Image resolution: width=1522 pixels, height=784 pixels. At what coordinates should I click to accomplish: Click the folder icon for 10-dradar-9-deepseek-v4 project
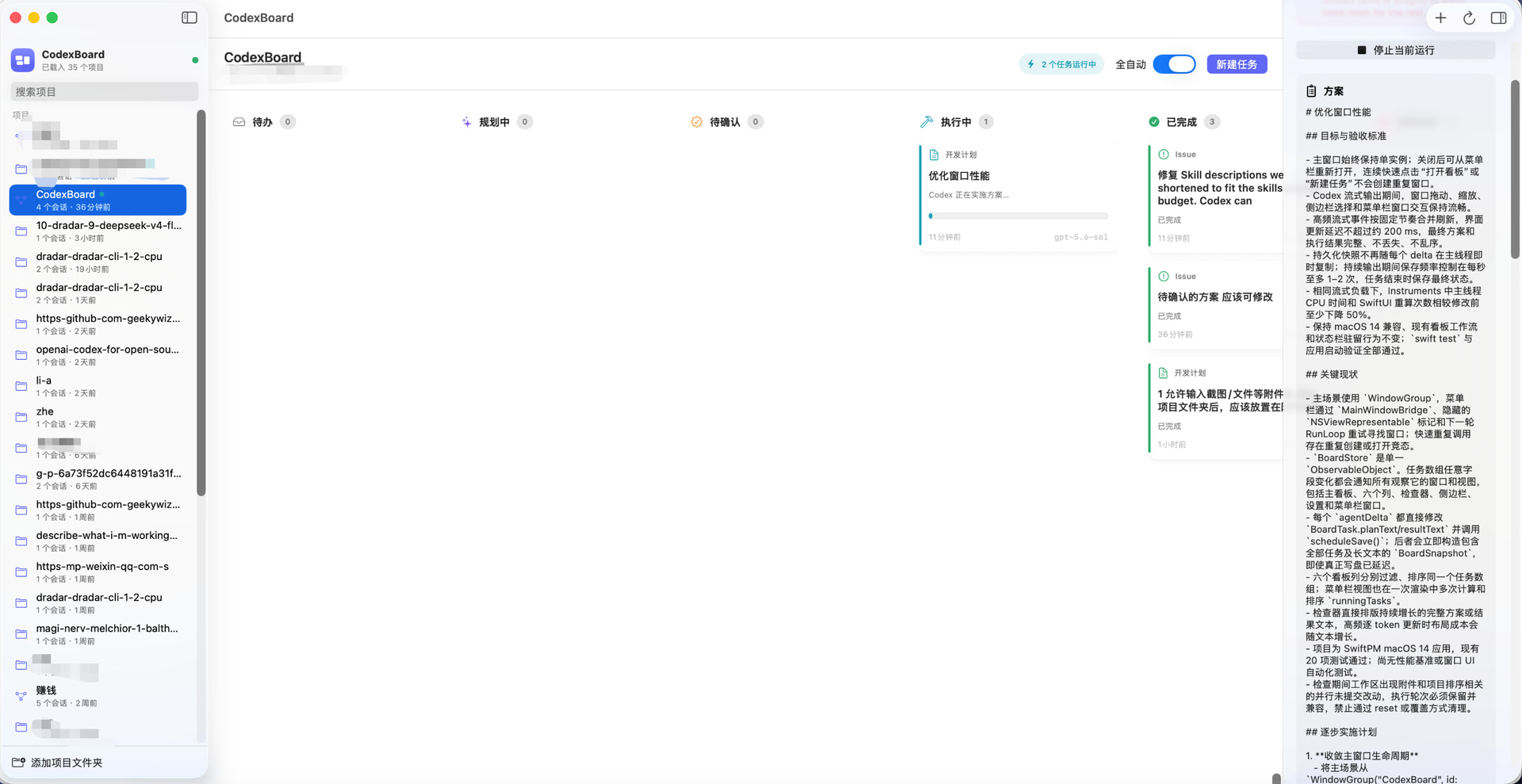coord(21,231)
